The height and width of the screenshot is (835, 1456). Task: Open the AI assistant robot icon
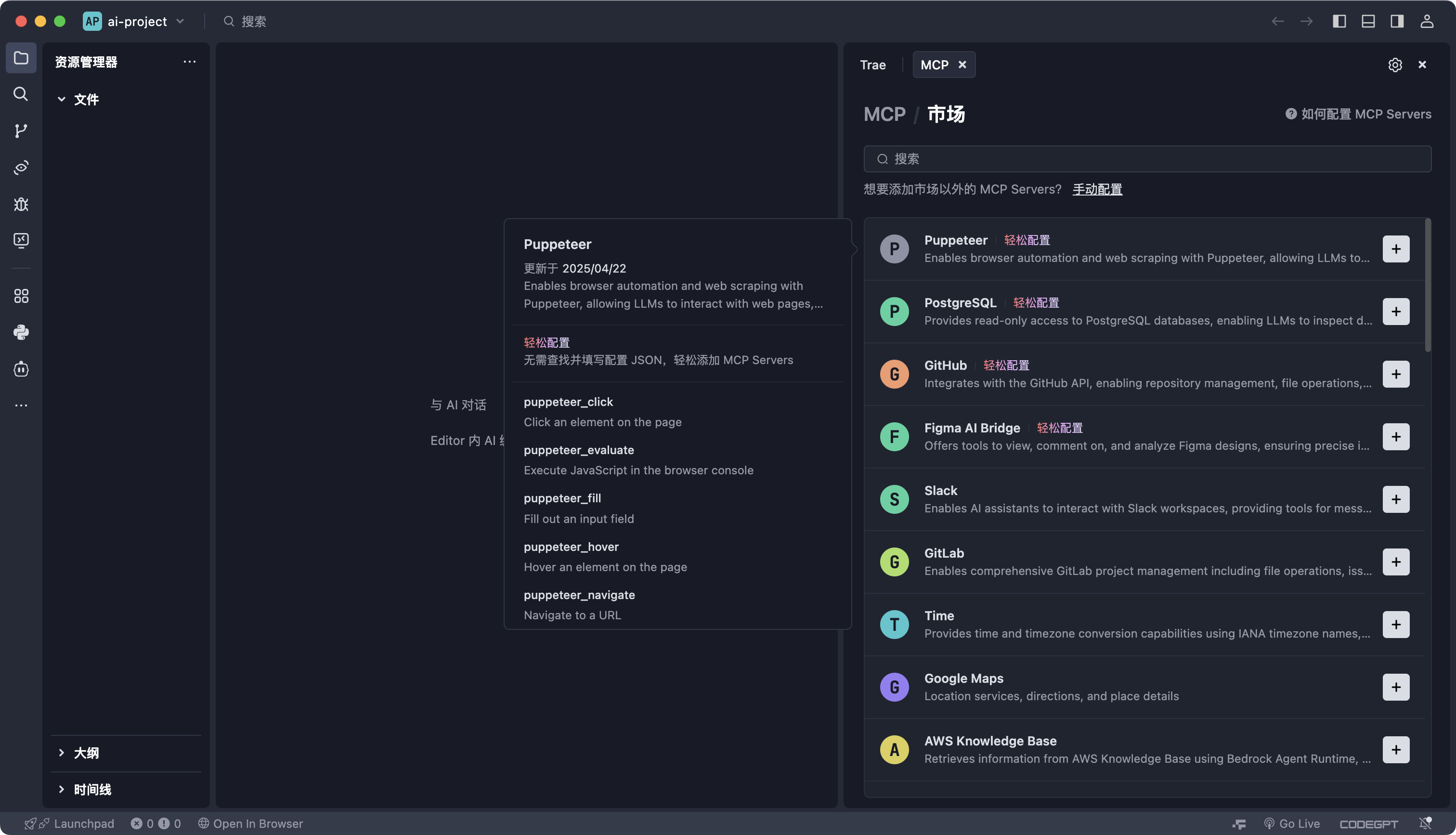click(21, 369)
